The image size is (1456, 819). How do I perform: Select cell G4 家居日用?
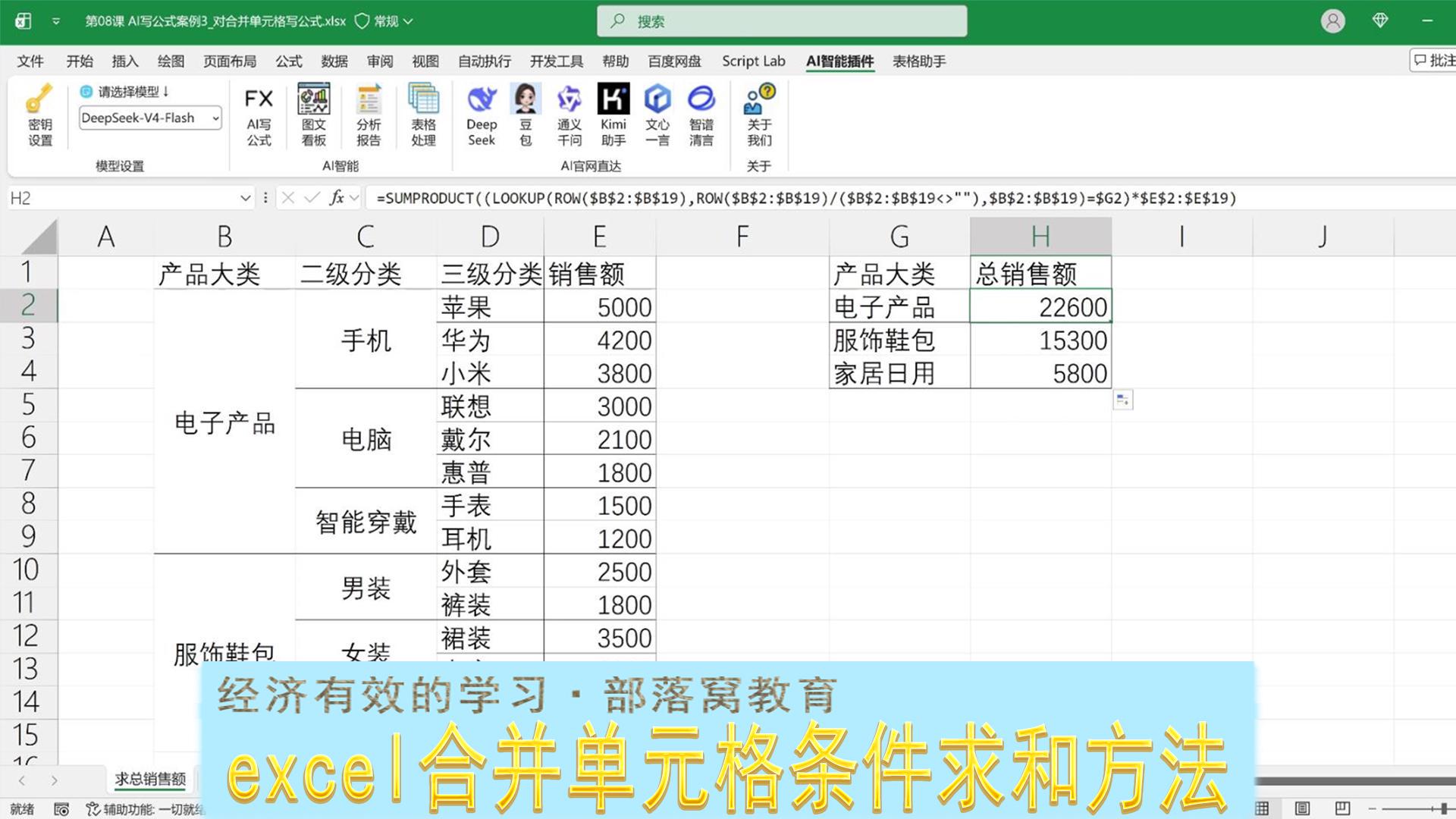click(x=899, y=373)
